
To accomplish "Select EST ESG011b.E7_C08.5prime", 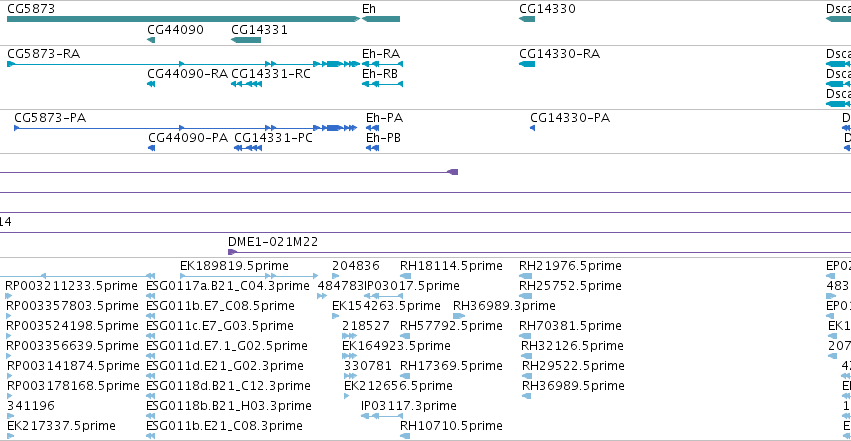I will coord(220,306).
